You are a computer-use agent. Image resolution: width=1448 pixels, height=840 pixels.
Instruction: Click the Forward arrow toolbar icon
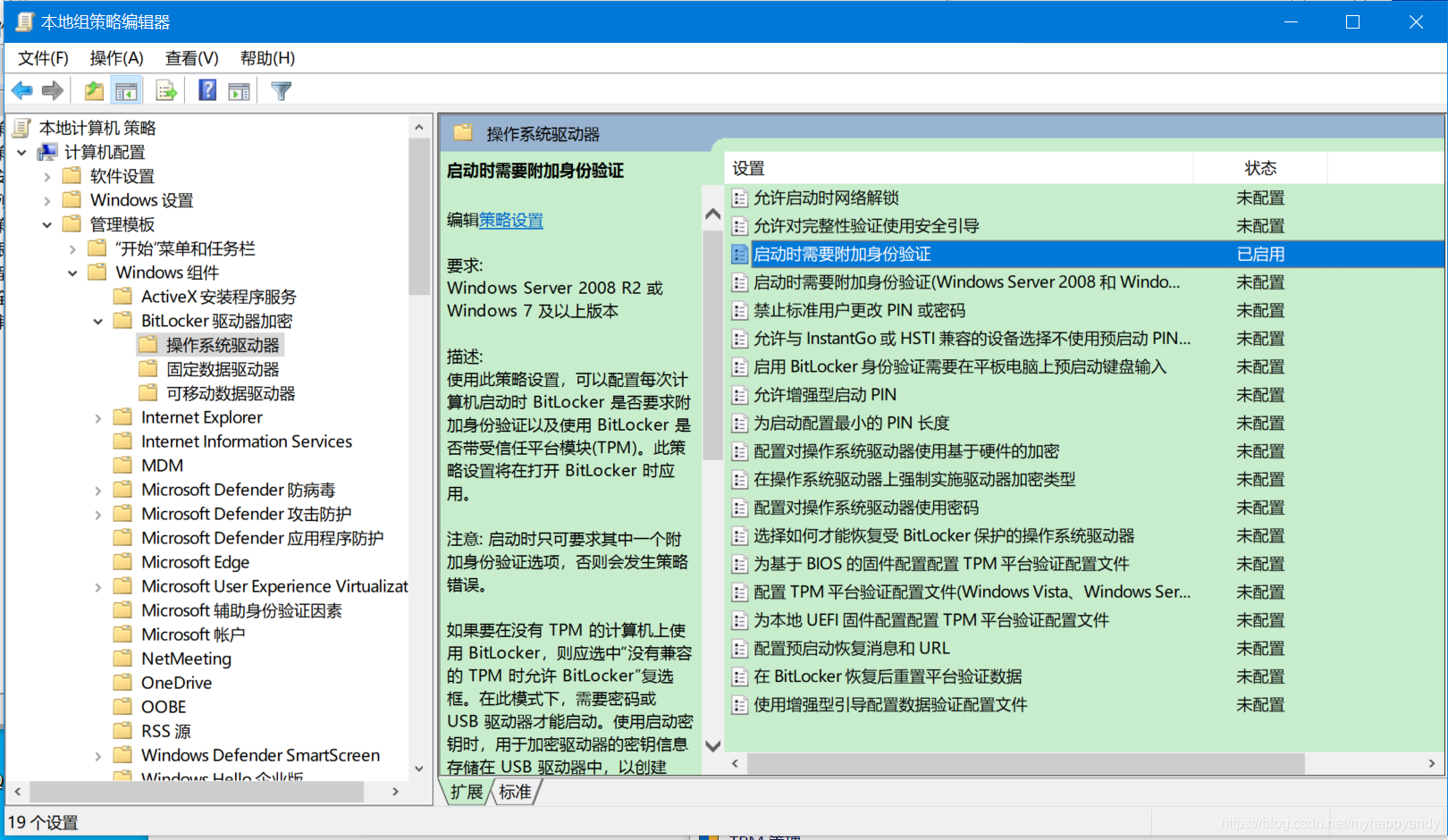coord(53,90)
